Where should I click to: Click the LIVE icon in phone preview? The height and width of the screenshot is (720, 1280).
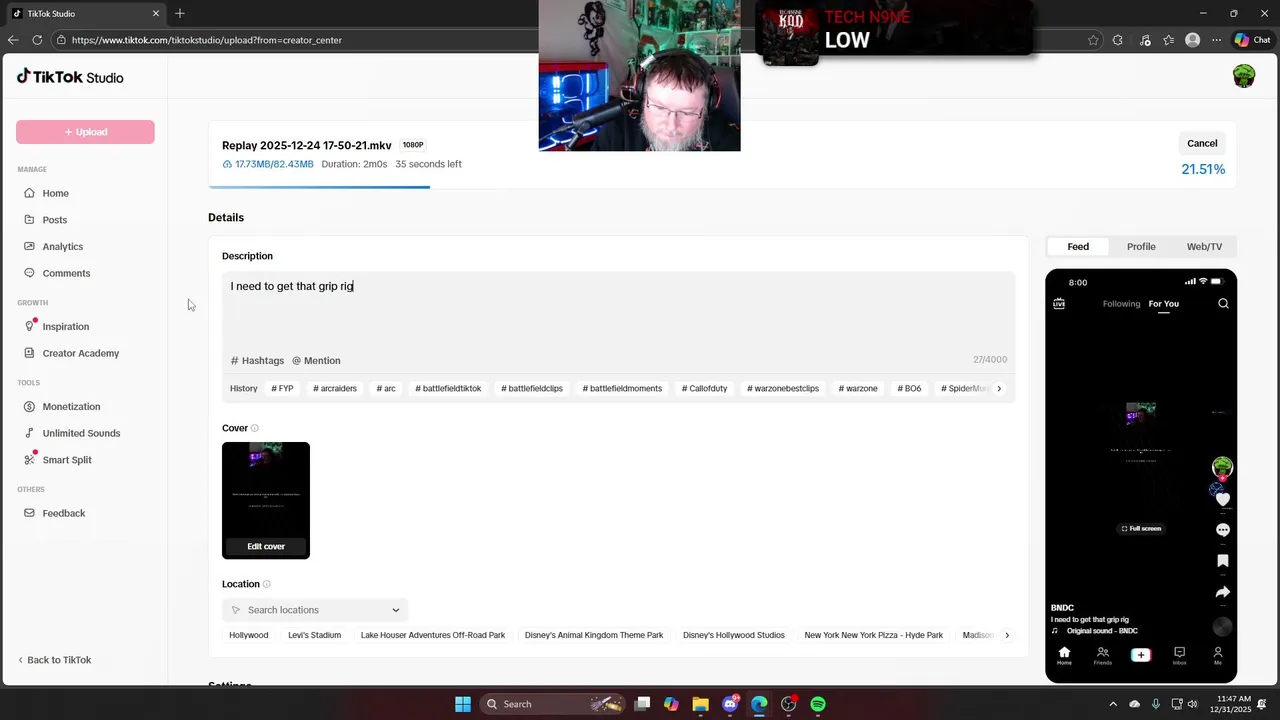1059,304
